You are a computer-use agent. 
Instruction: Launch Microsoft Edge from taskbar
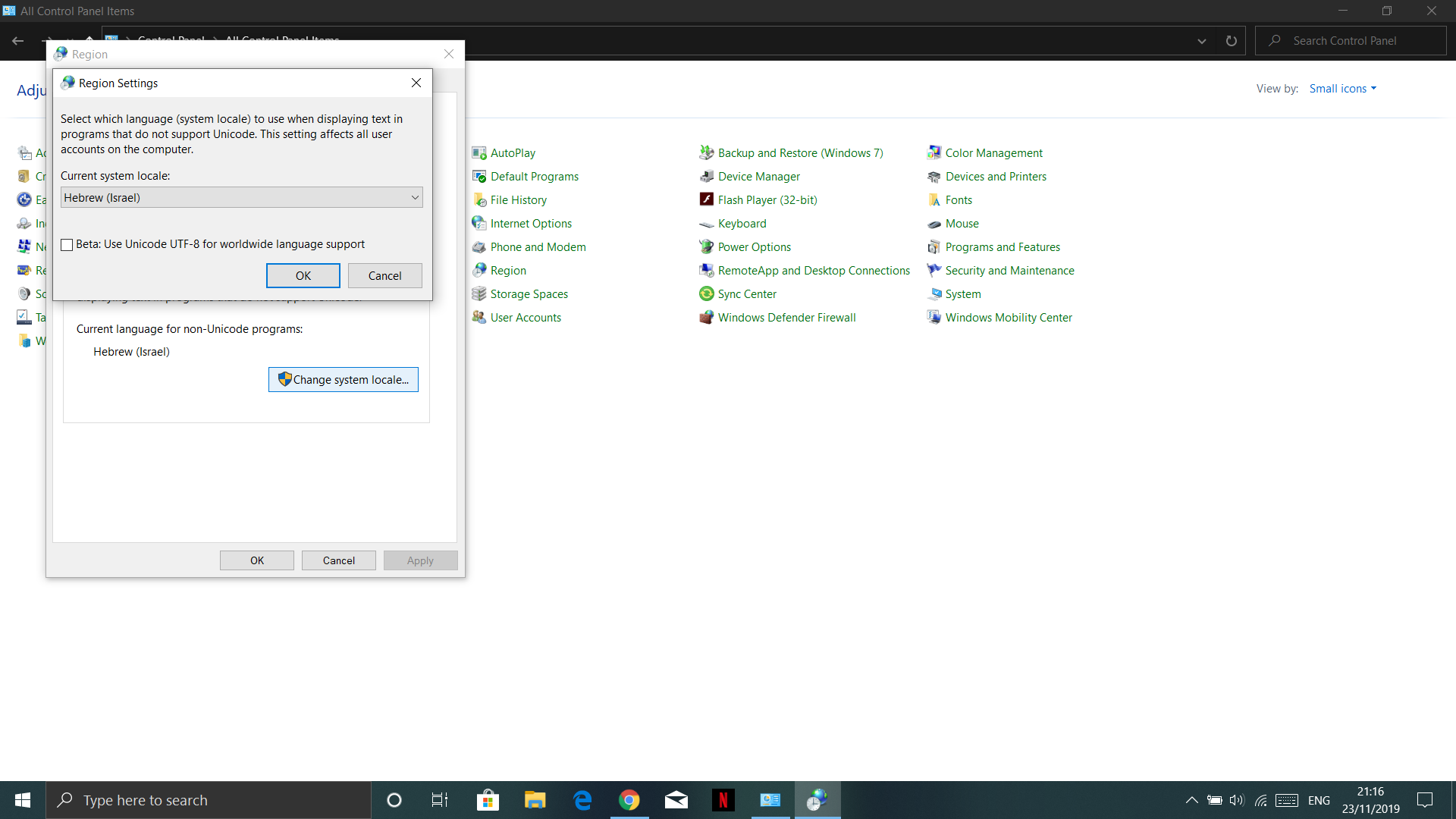pos(582,800)
